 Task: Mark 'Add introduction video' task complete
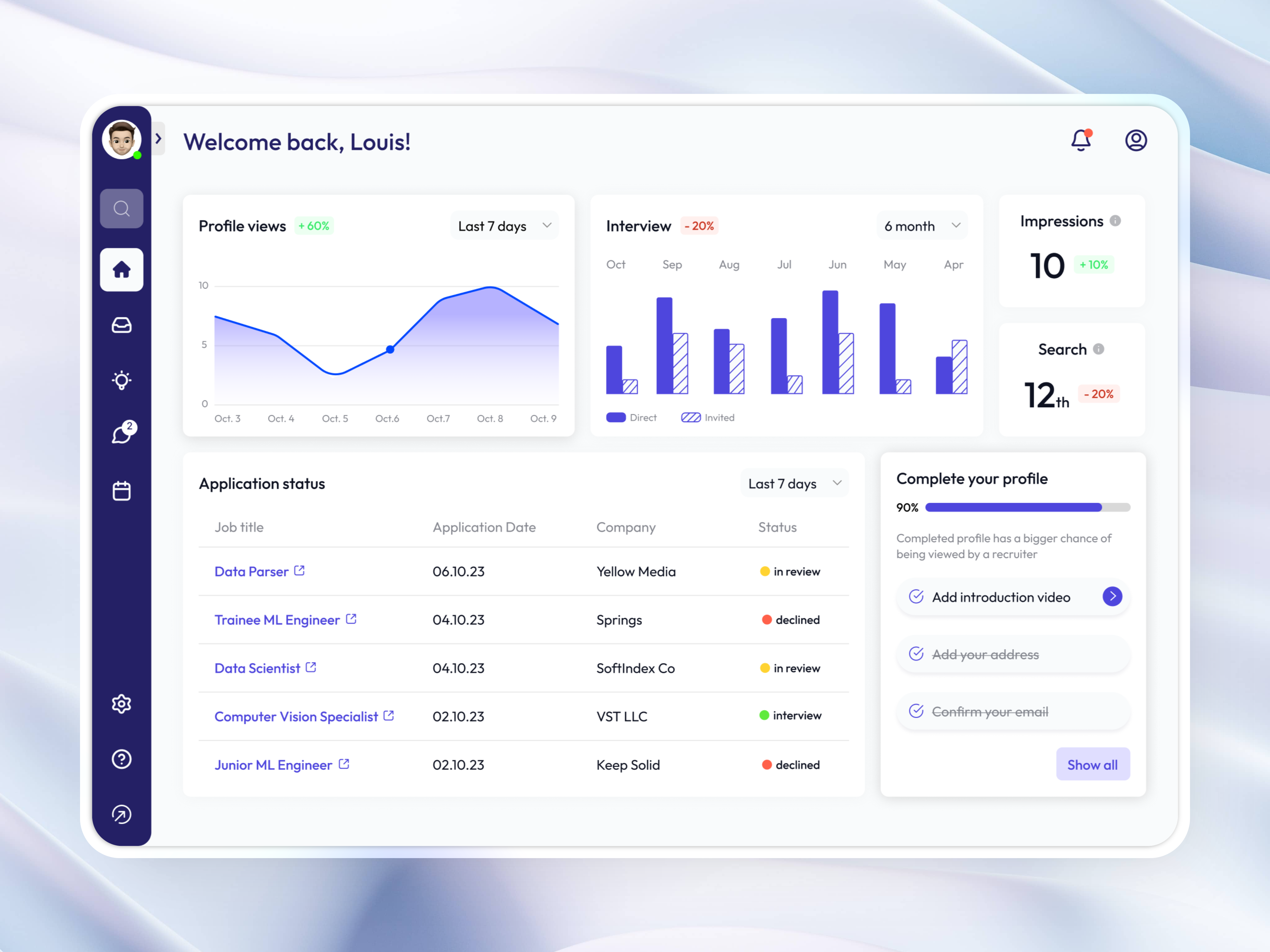917,597
